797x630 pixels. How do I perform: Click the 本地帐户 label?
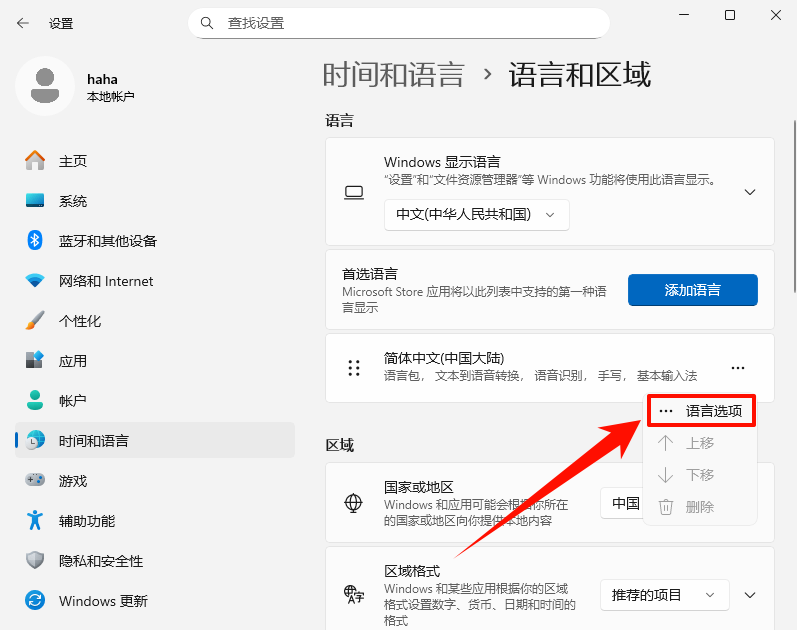110,96
